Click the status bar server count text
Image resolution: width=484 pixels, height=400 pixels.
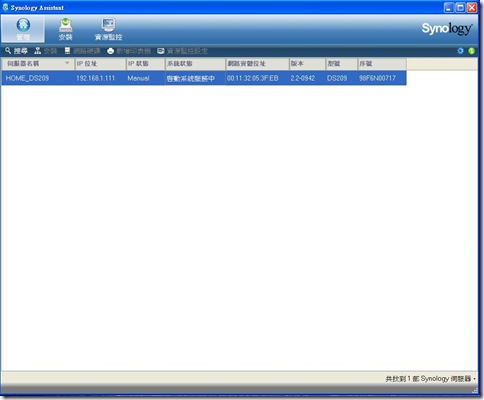[430, 379]
